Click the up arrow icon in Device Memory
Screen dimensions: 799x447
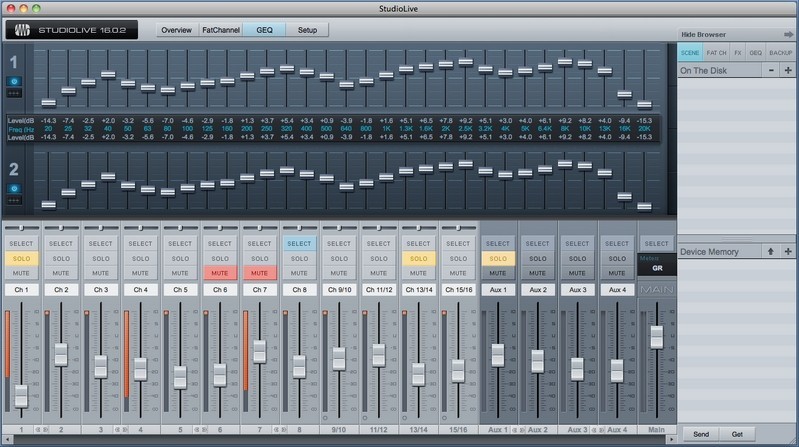tap(771, 252)
